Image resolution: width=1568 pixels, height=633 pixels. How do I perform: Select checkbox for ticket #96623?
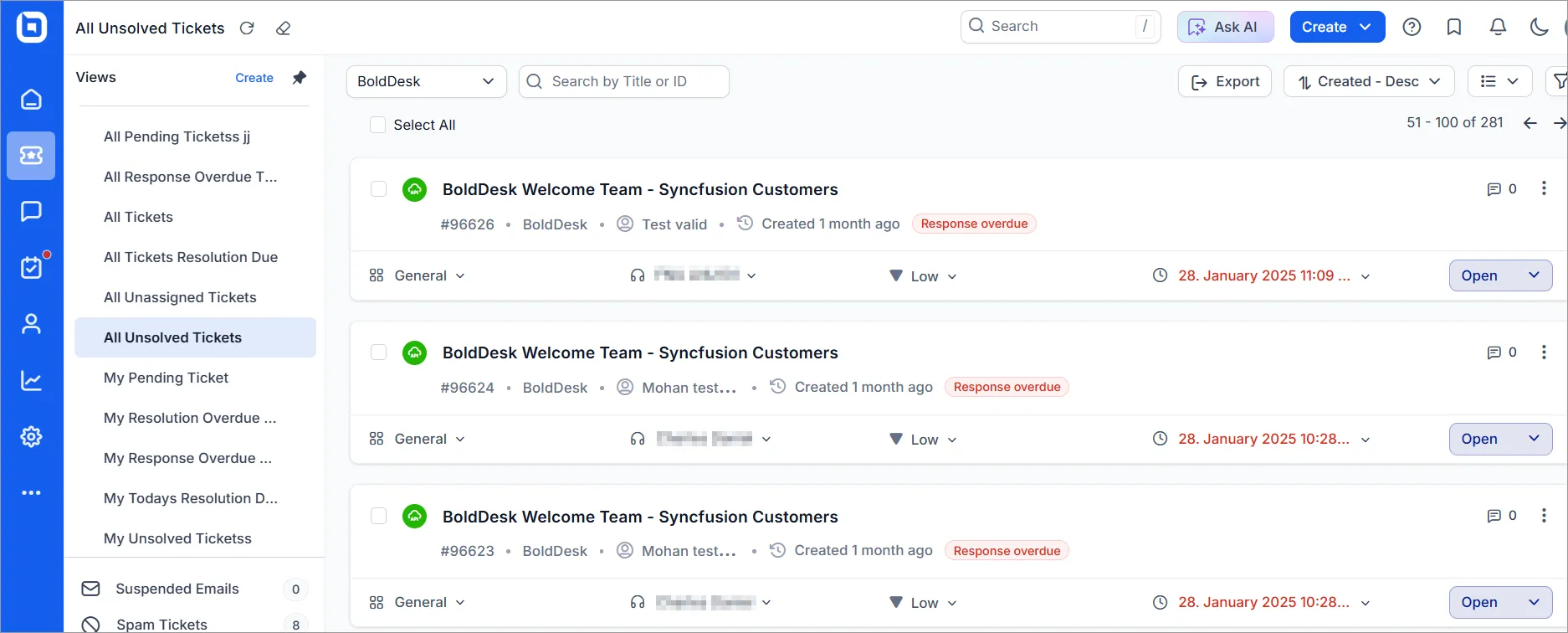[378, 516]
